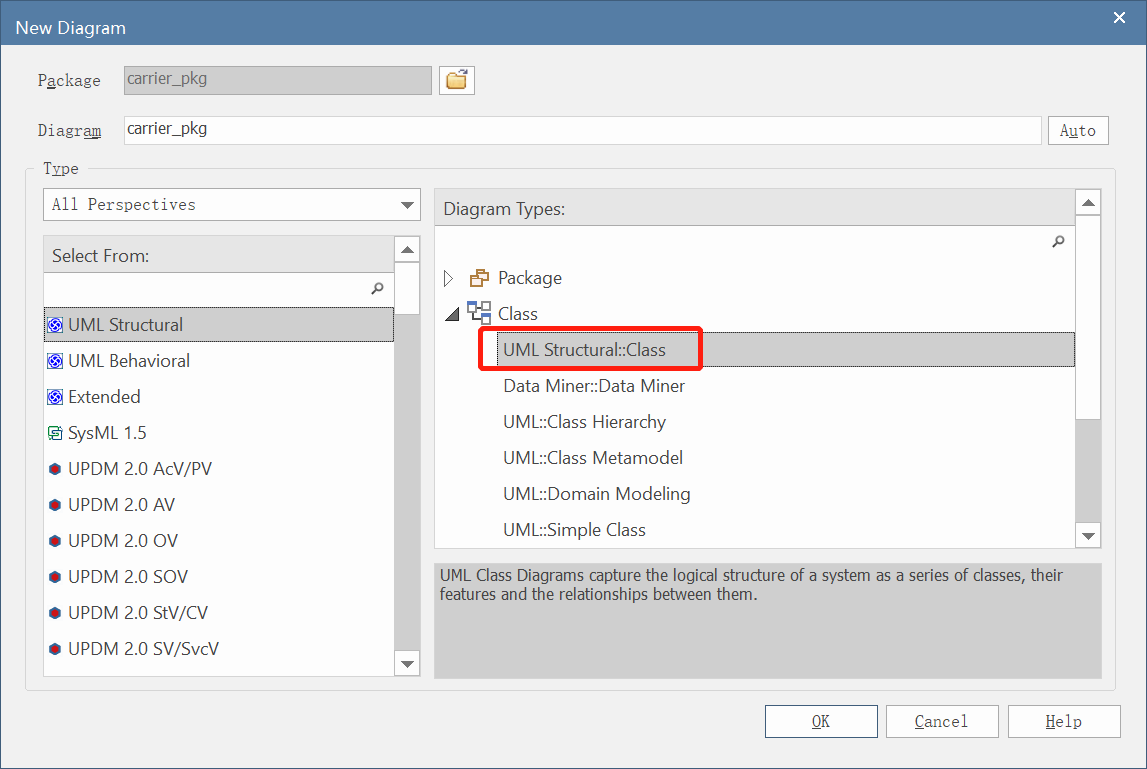Click the UPDM 2.0 AcV/PV icon
This screenshot has height=769, width=1147.
pyautogui.click(x=55, y=469)
